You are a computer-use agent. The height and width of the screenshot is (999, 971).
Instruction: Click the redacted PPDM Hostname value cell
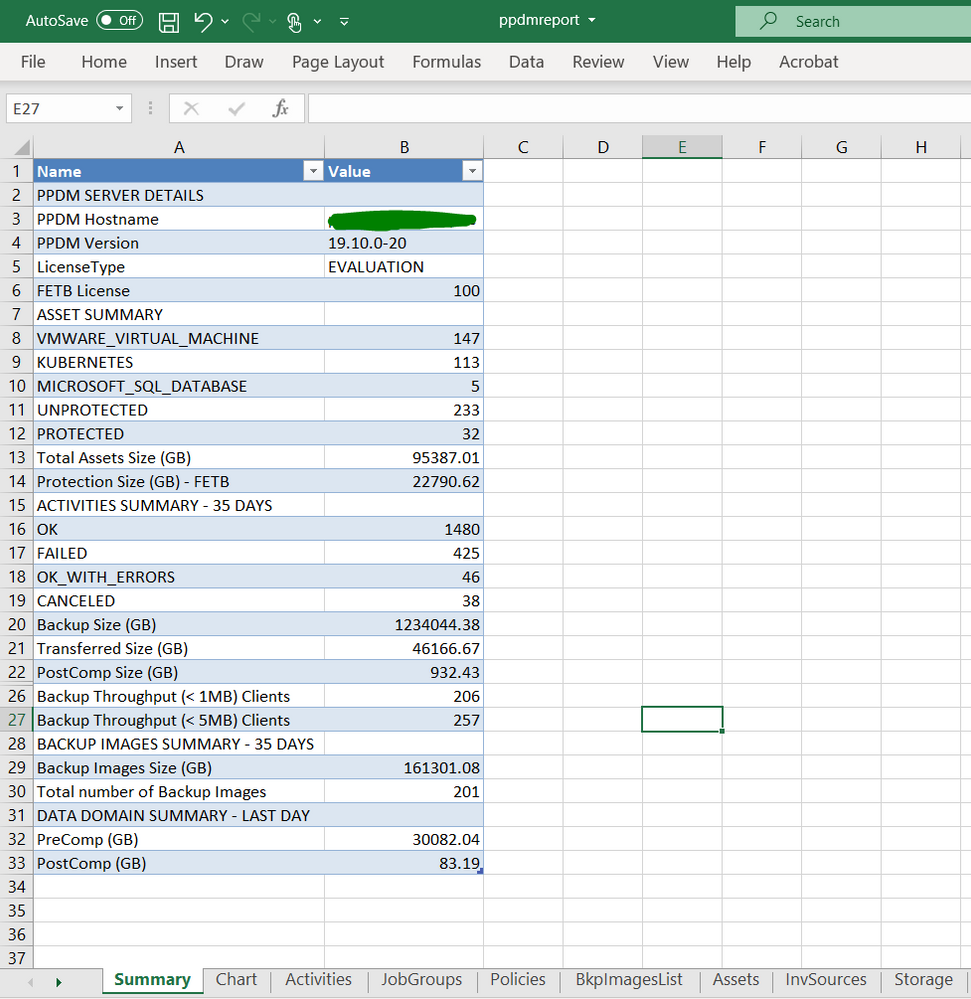point(404,219)
